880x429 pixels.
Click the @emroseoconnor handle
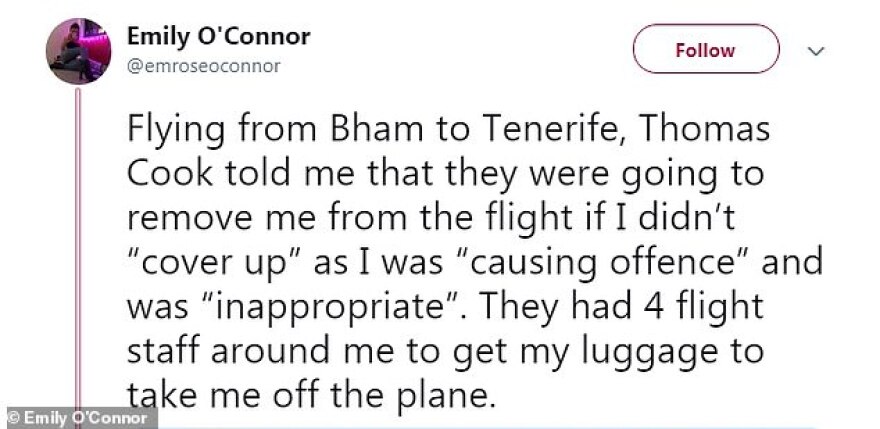[203, 66]
